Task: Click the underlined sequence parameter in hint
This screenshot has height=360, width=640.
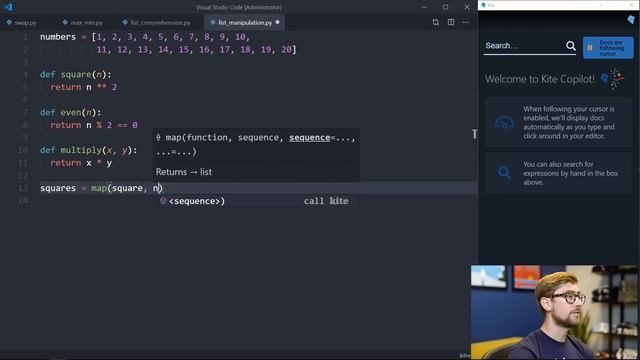Action: click(x=309, y=138)
